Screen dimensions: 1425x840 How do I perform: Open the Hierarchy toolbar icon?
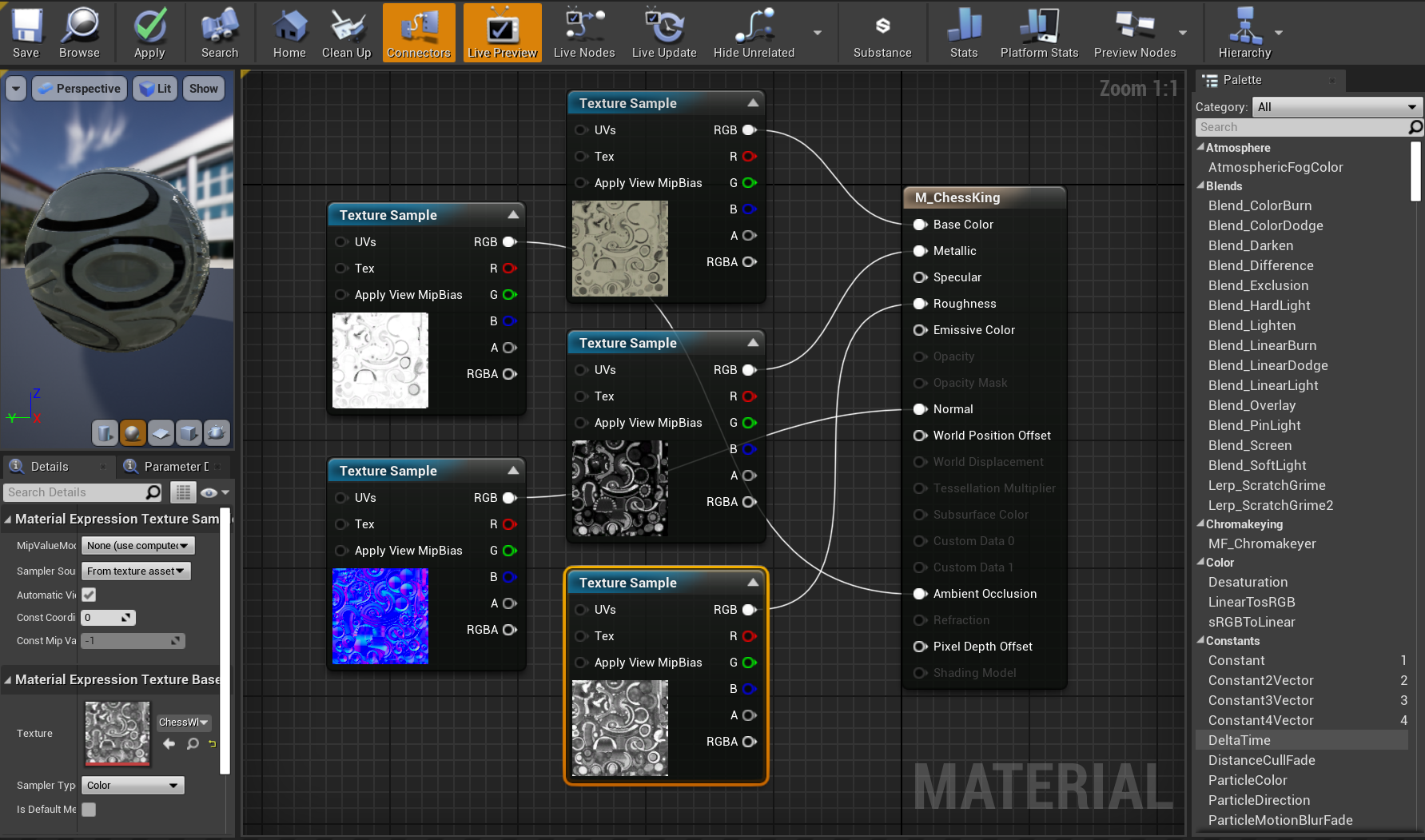[x=1244, y=33]
